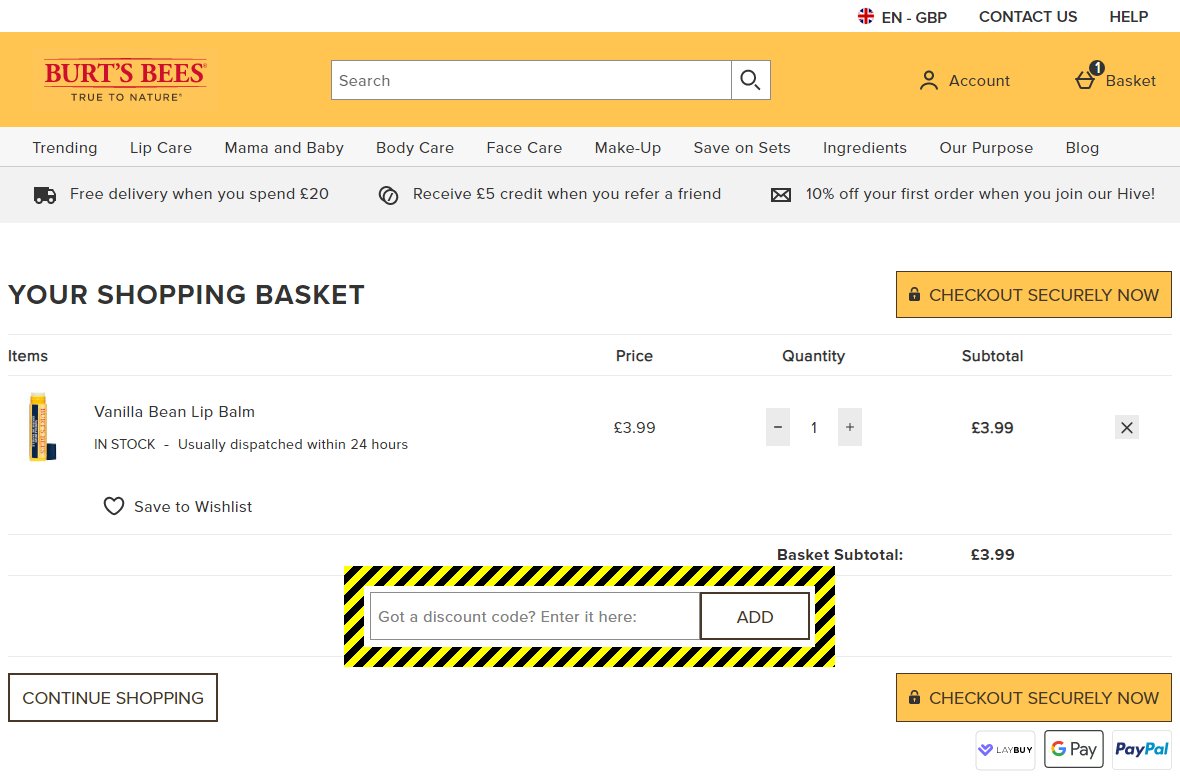
Task: Click the PayPal payment button
Action: point(1142,749)
